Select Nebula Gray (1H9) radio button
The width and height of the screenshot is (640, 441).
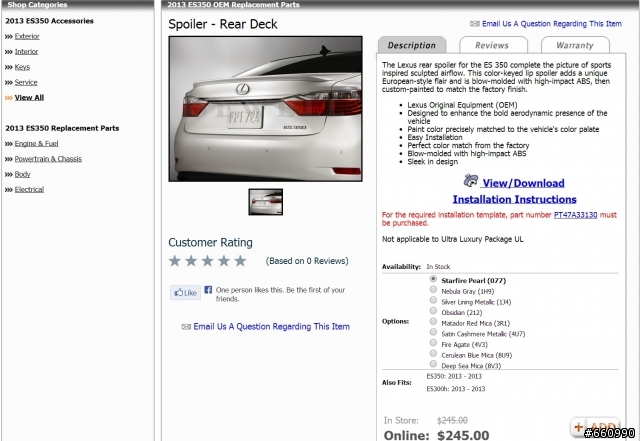pyautogui.click(x=433, y=290)
